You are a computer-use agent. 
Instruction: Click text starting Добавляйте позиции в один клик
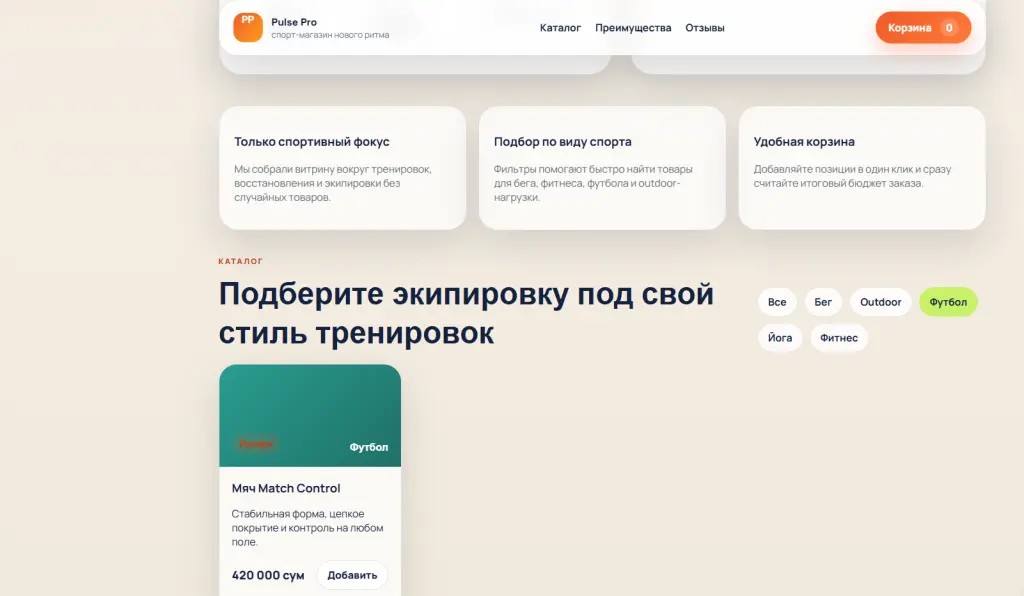(852, 176)
